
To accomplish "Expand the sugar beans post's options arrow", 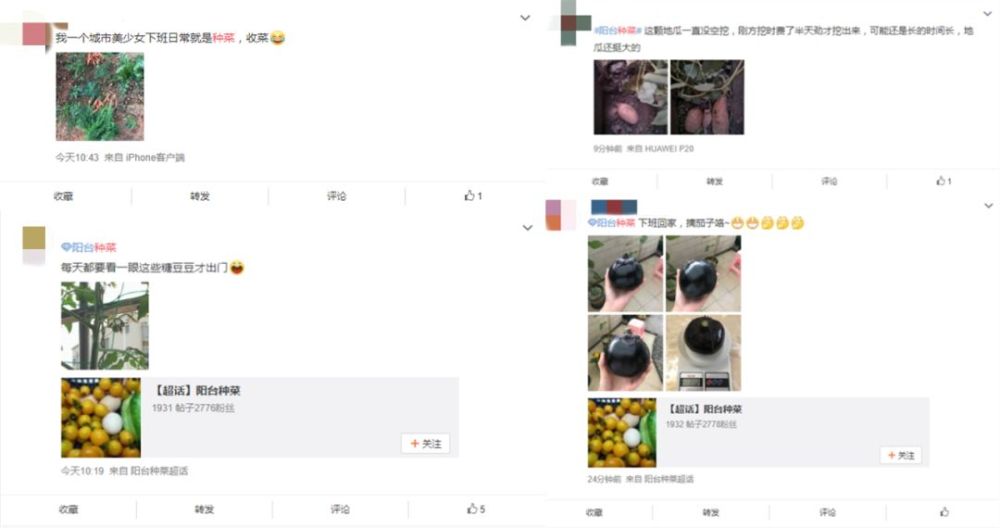I will pyautogui.click(x=527, y=228).
